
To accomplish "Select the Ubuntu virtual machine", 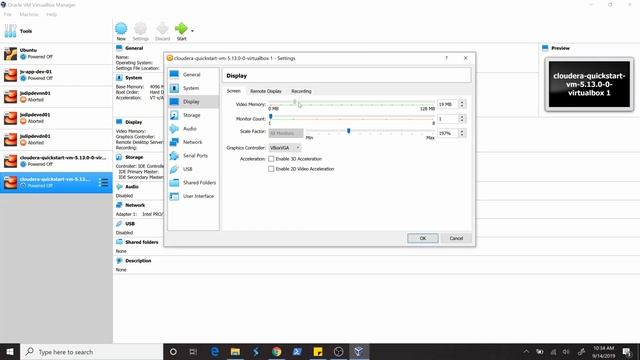I will pyautogui.click(x=56, y=53).
